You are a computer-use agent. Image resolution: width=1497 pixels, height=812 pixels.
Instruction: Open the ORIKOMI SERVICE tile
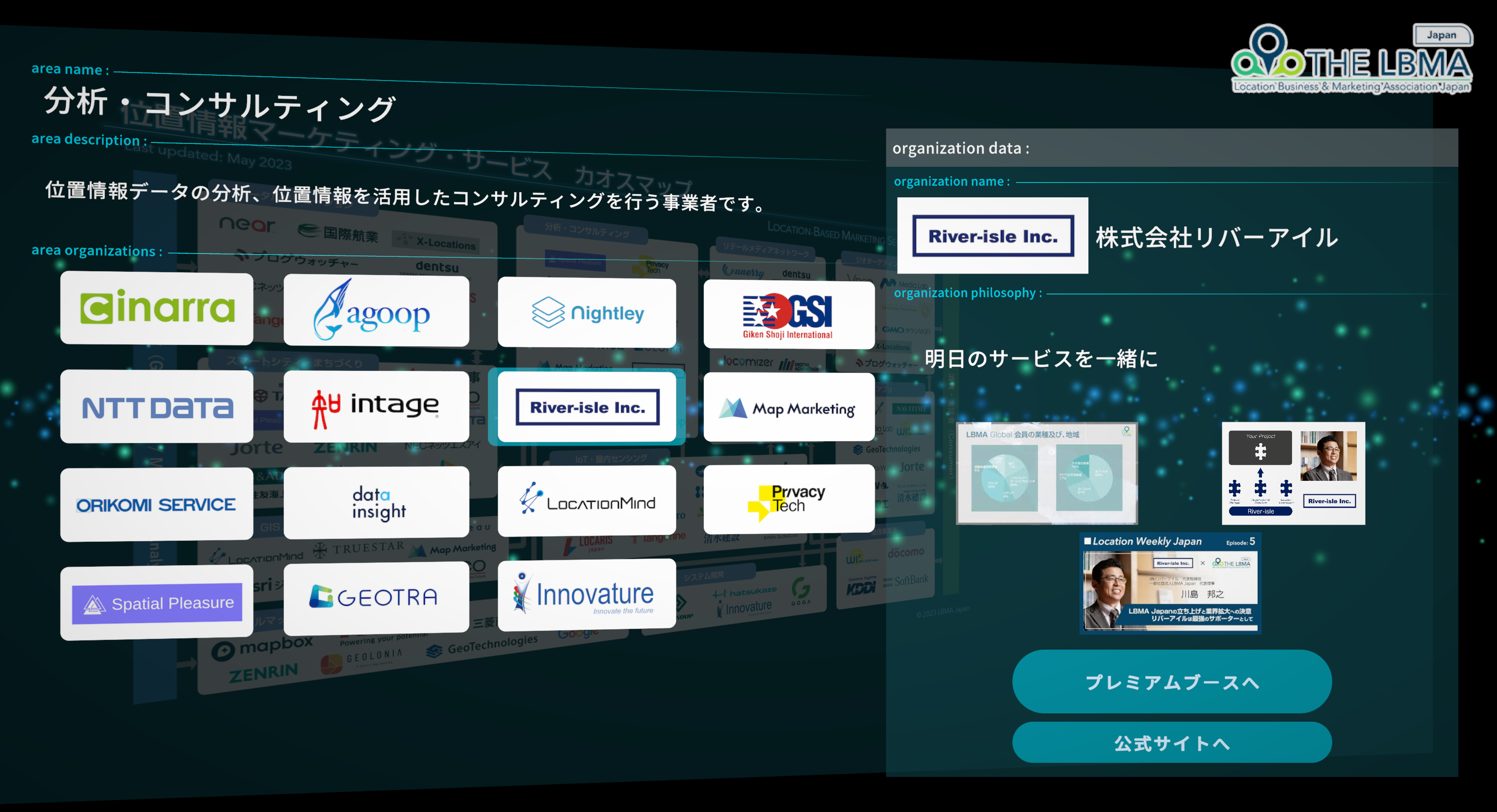point(157,505)
